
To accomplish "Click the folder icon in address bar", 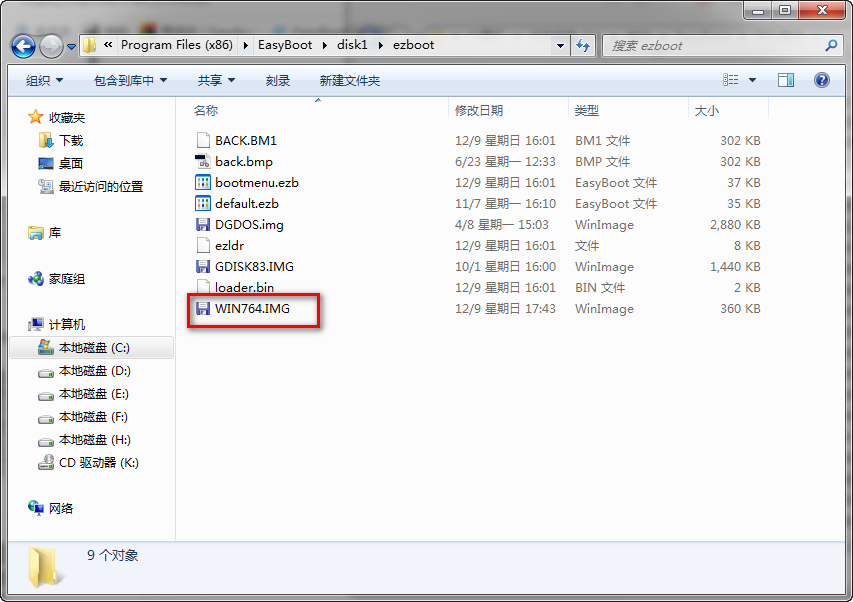I will pyautogui.click(x=88, y=45).
